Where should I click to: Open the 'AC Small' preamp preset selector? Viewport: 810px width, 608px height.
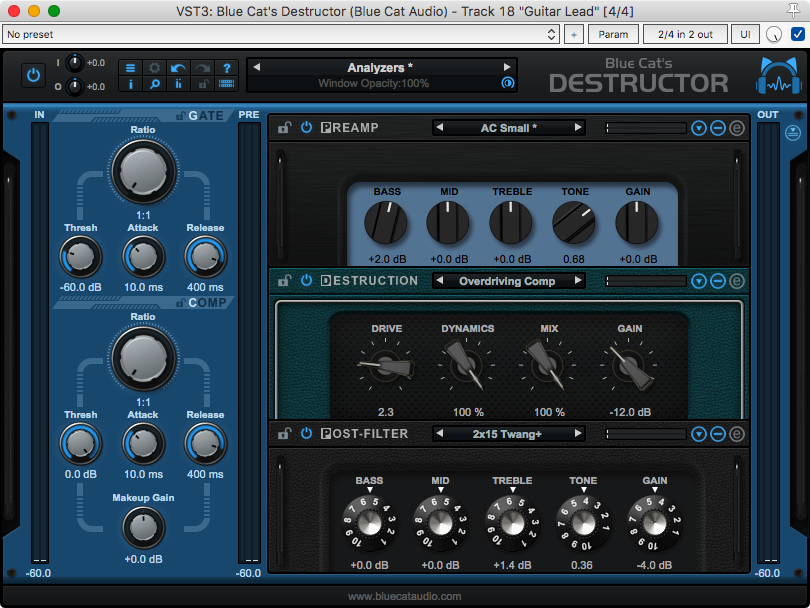508,128
